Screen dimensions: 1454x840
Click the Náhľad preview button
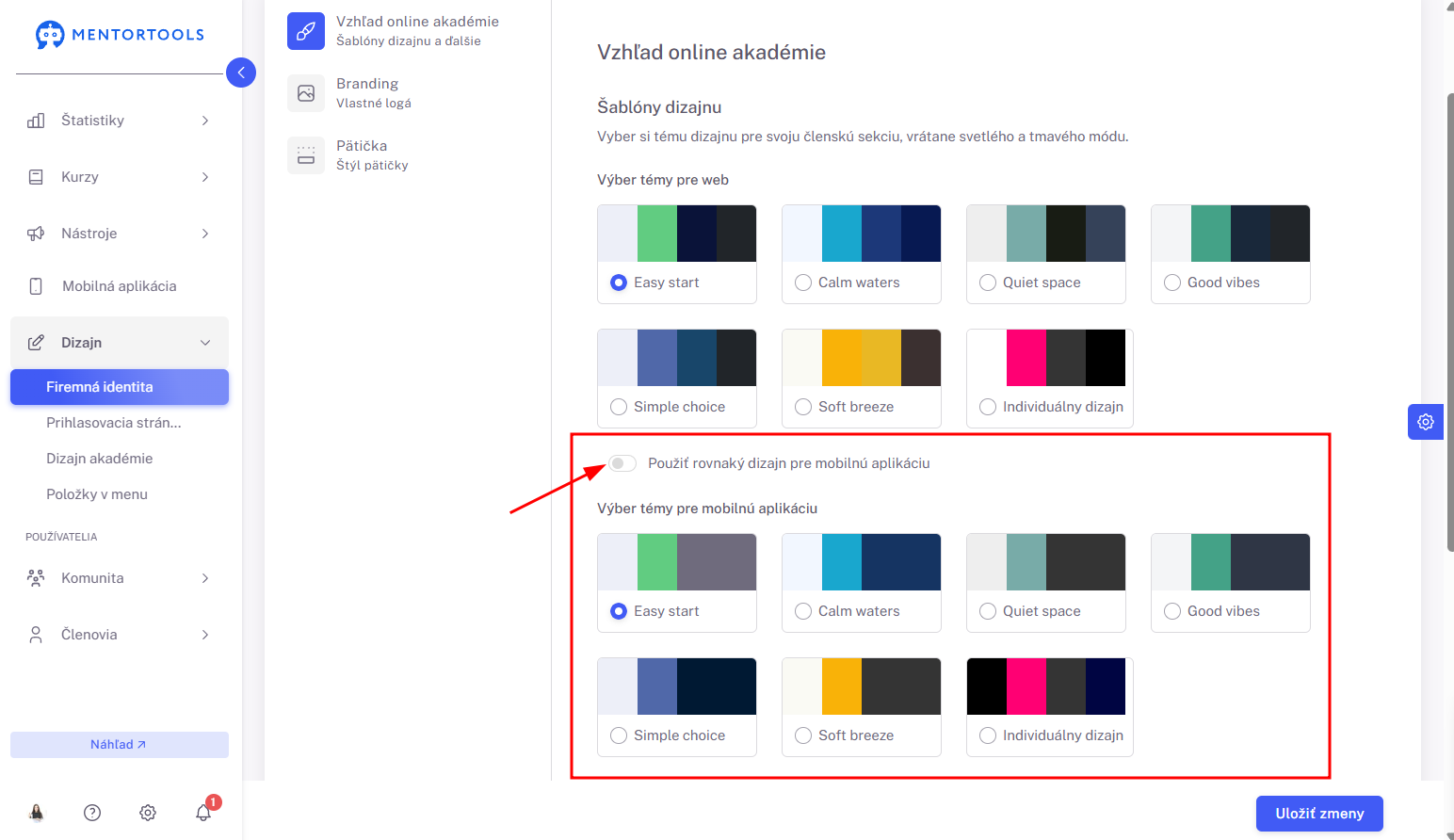[x=120, y=745]
